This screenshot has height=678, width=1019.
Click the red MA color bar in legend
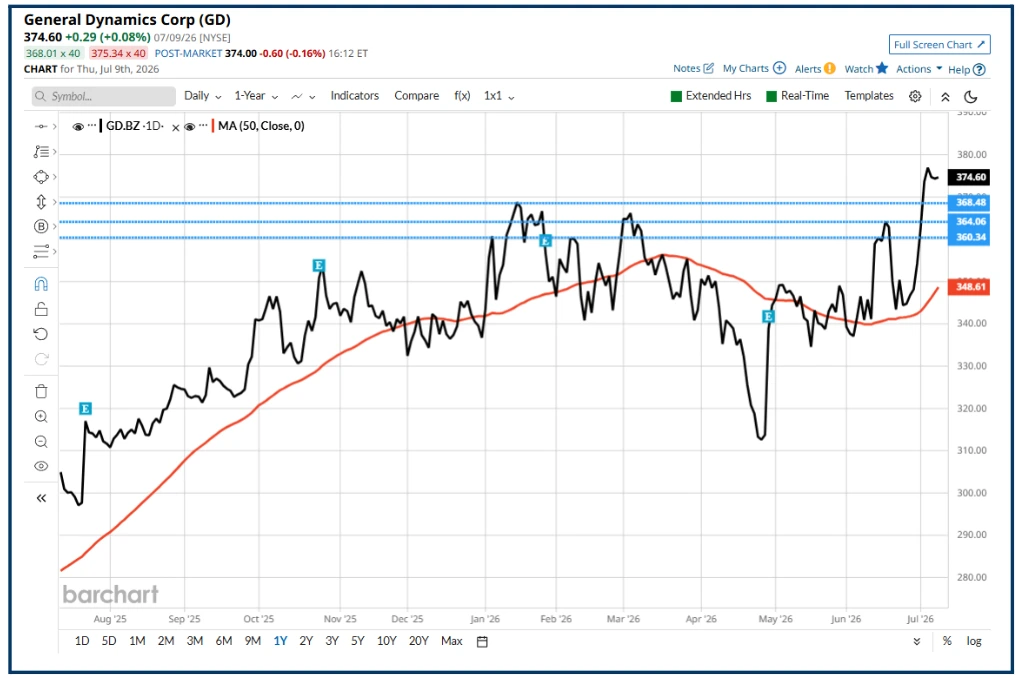213,126
